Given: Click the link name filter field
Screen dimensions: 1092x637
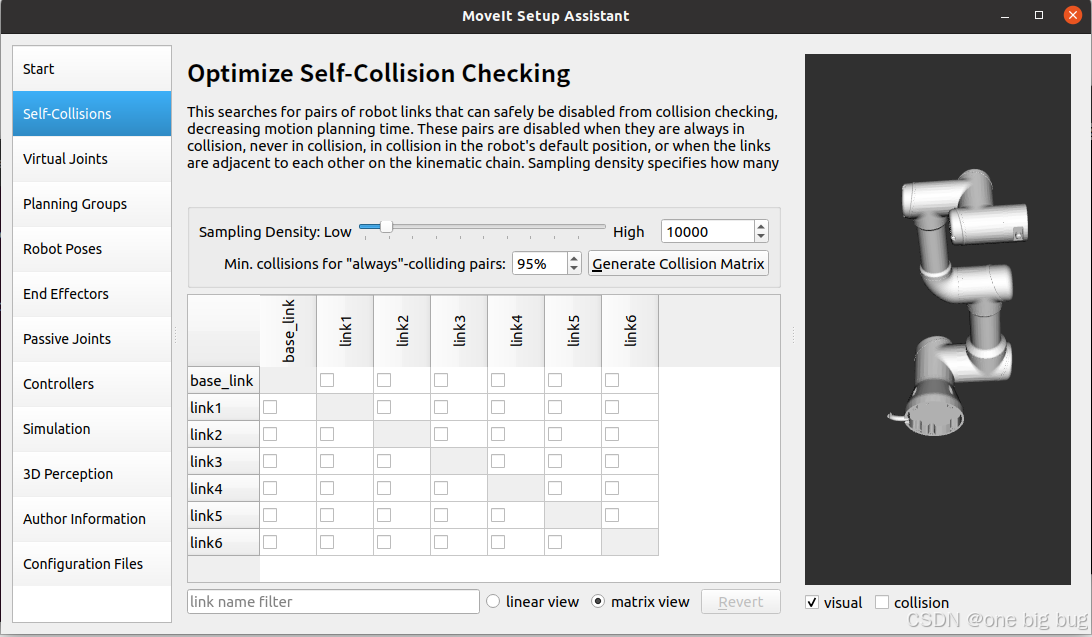Looking at the screenshot, I should (333, 602).
